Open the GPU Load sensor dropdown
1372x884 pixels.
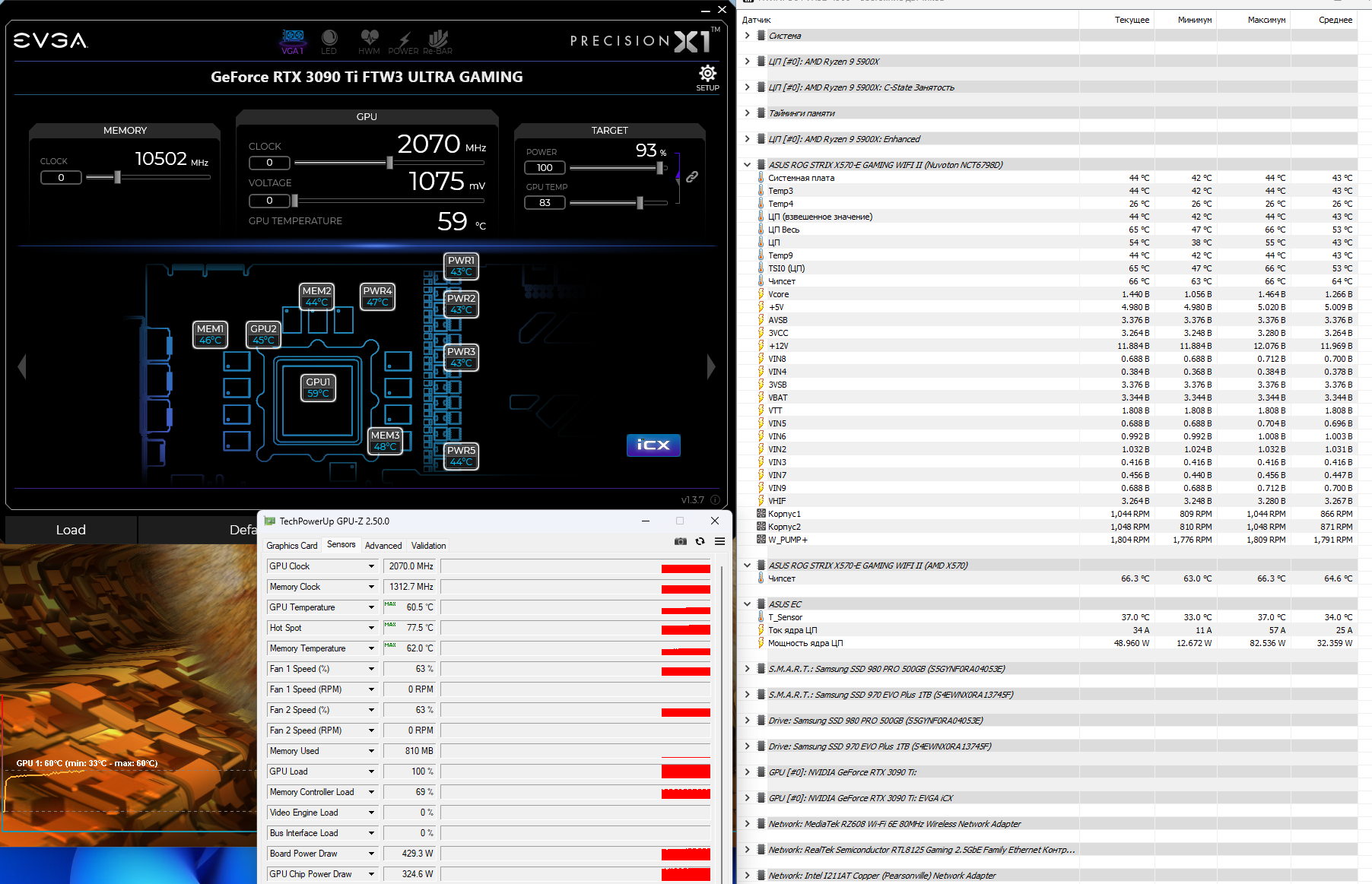(x=371, y=772)
